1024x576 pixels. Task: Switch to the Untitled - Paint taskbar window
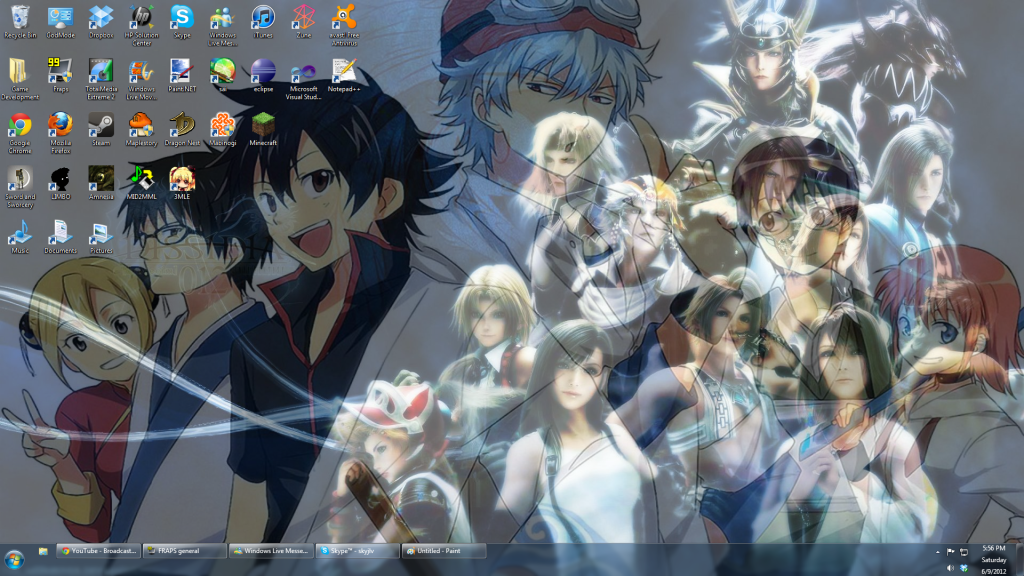tap(443, 551)
